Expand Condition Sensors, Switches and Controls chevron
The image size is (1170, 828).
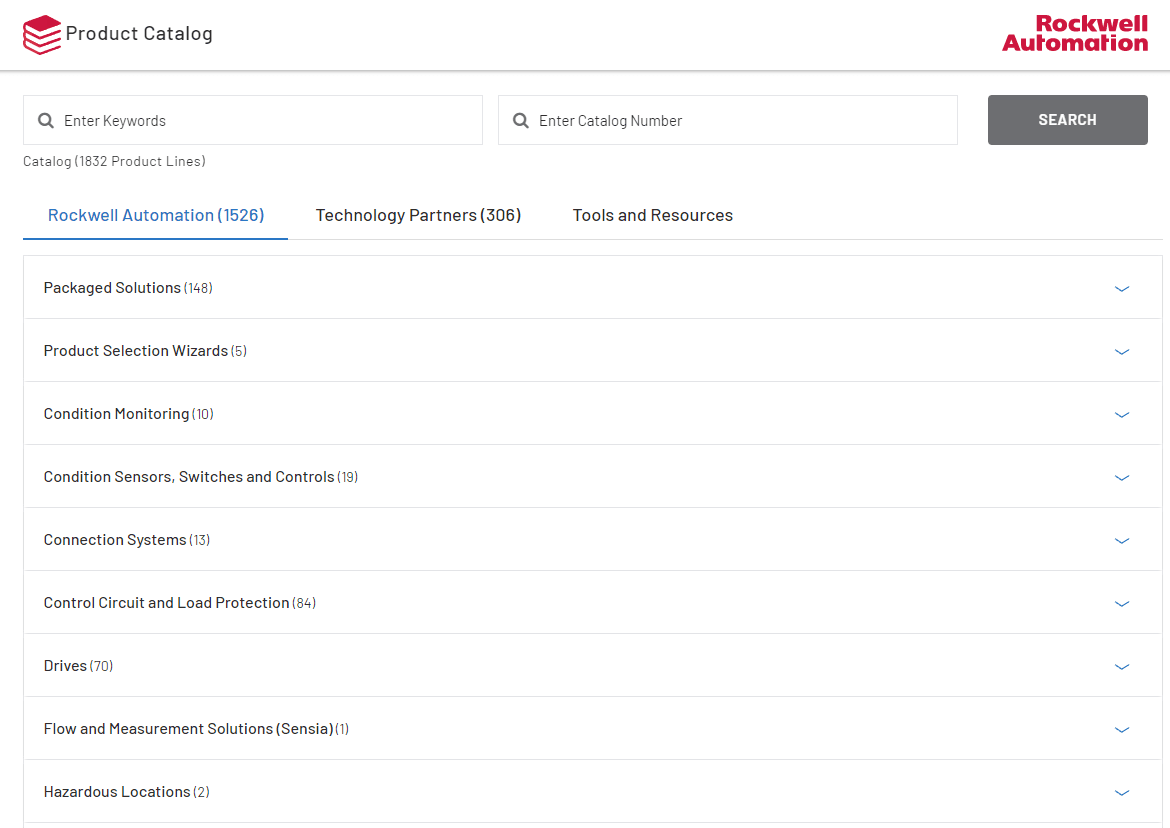(x=1121, y=477)
